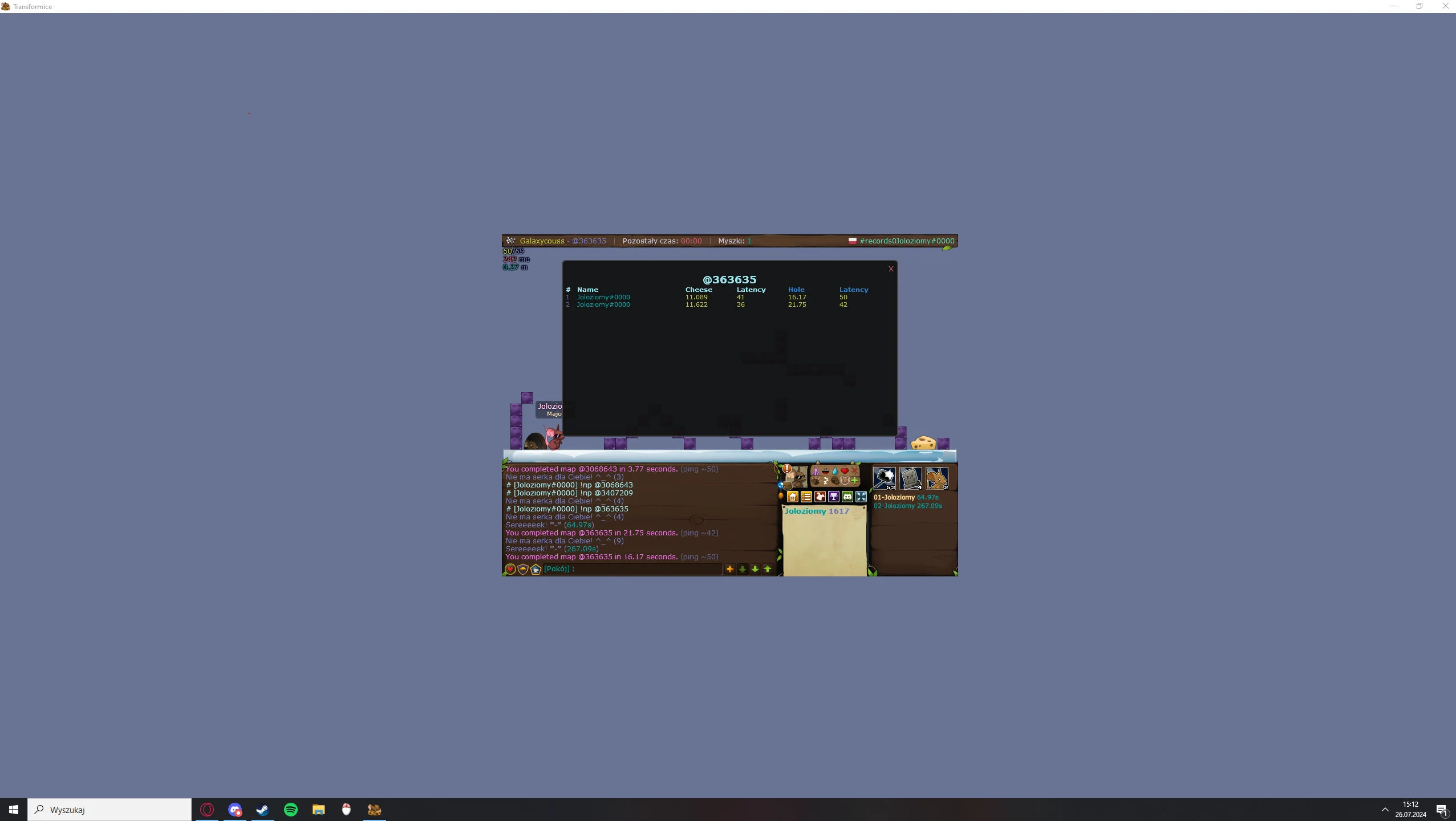Click hole time 21.75 in second row

pos(797,304)
